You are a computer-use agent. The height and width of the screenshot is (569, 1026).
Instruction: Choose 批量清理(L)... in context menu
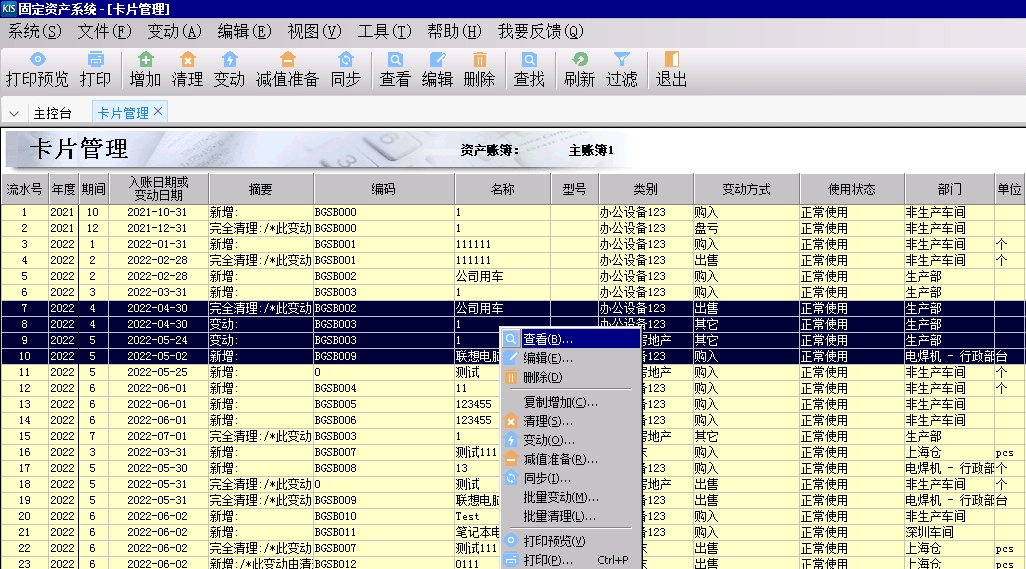[571, 516]
